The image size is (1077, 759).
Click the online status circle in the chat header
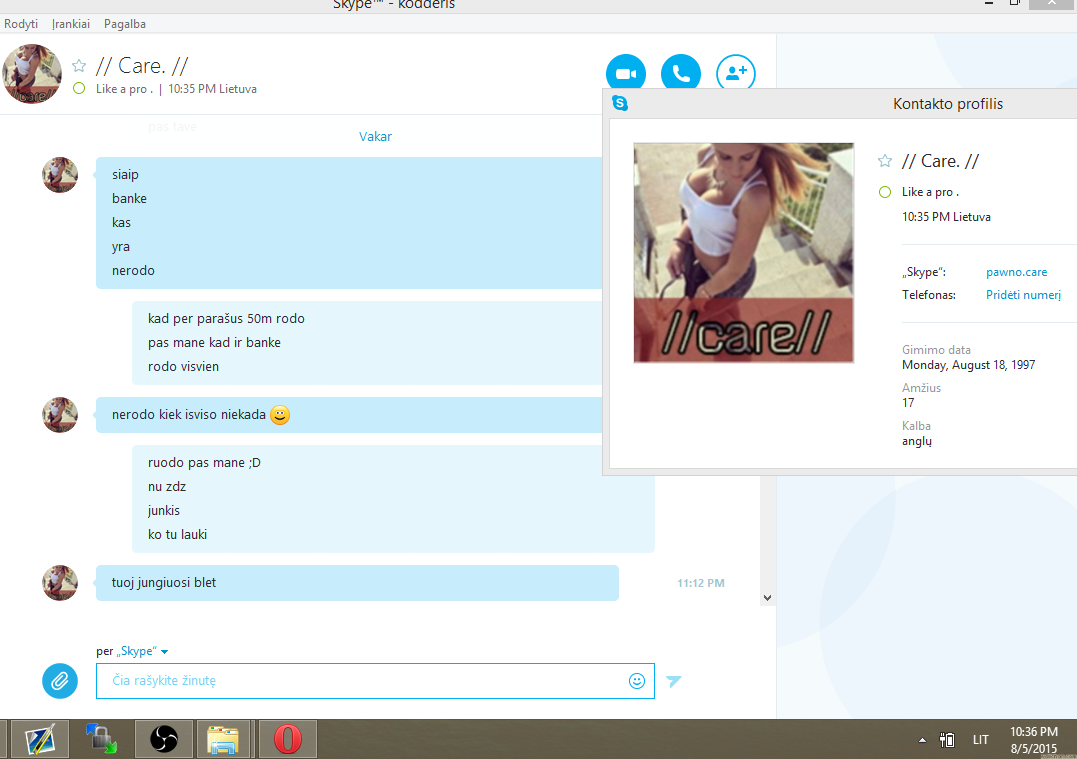click(79, 89)
